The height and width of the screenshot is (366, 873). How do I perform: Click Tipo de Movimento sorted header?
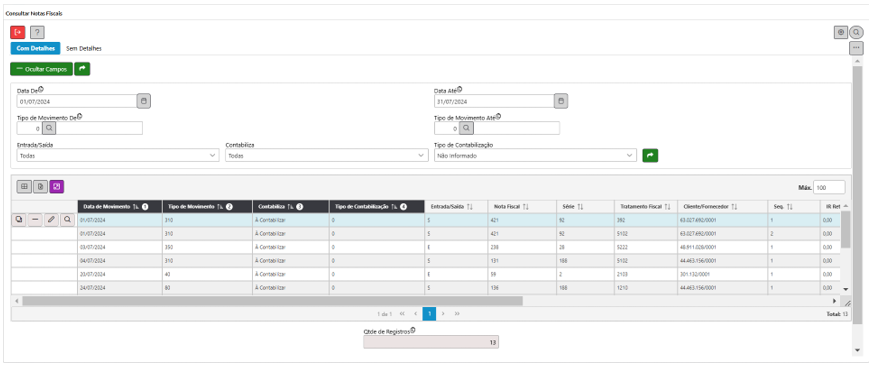click(207, 207)
